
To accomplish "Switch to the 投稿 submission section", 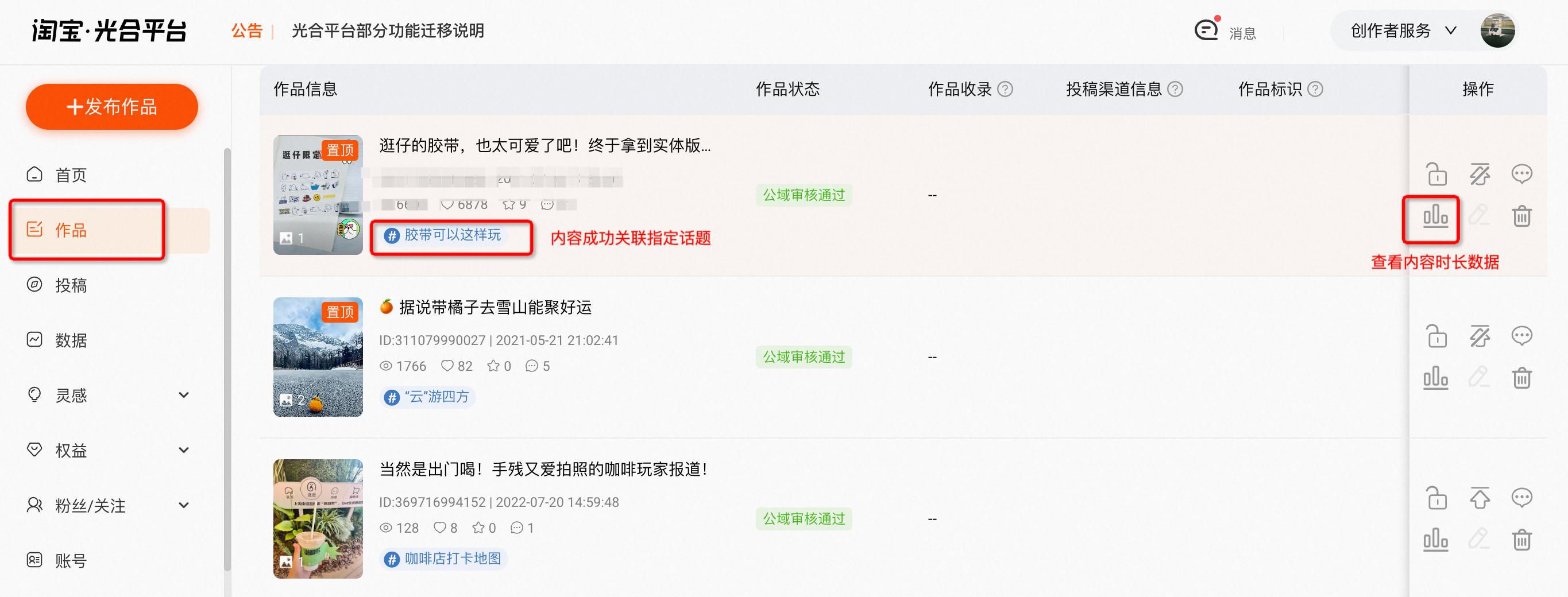I will tap(71, 285).
